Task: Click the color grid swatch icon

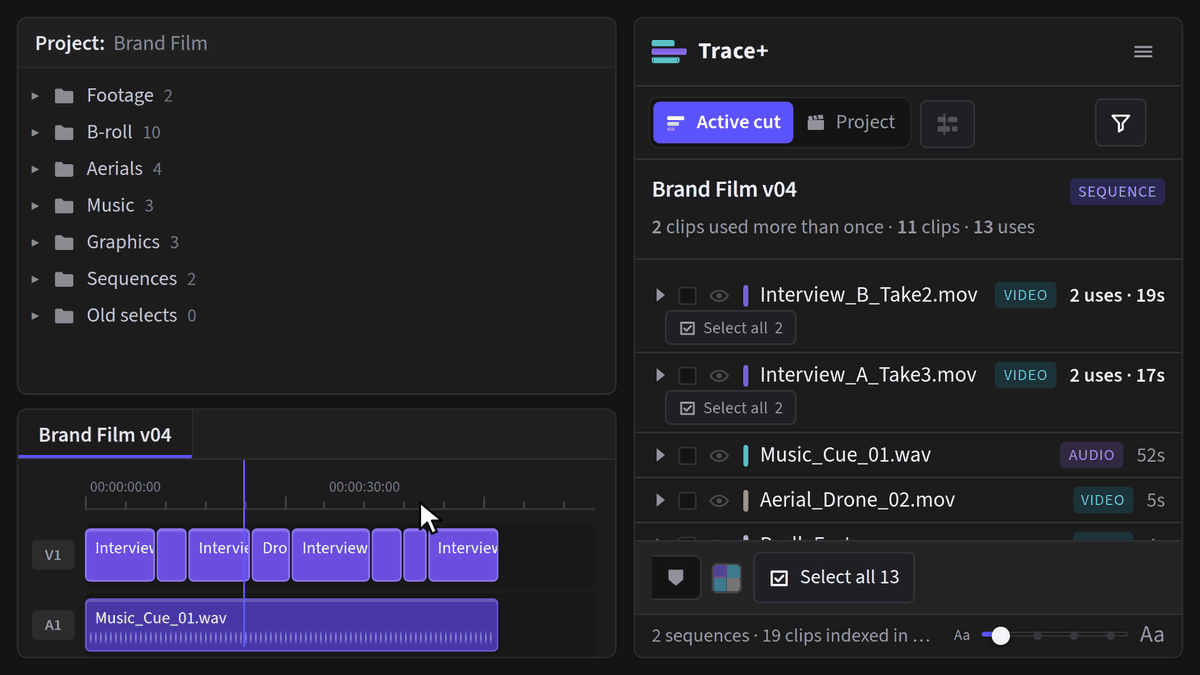Action: coord(726,578)
